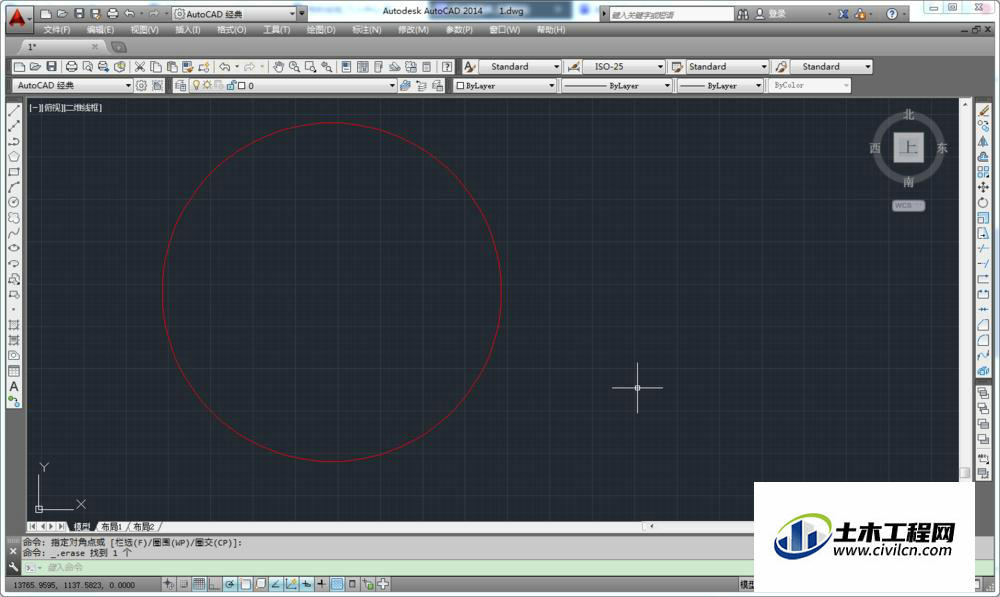The width and height of the screenshot is (1000, 597).
Task: Select the Ellipse draw tool
Action: pyautogui.click(x=13, y=248)
